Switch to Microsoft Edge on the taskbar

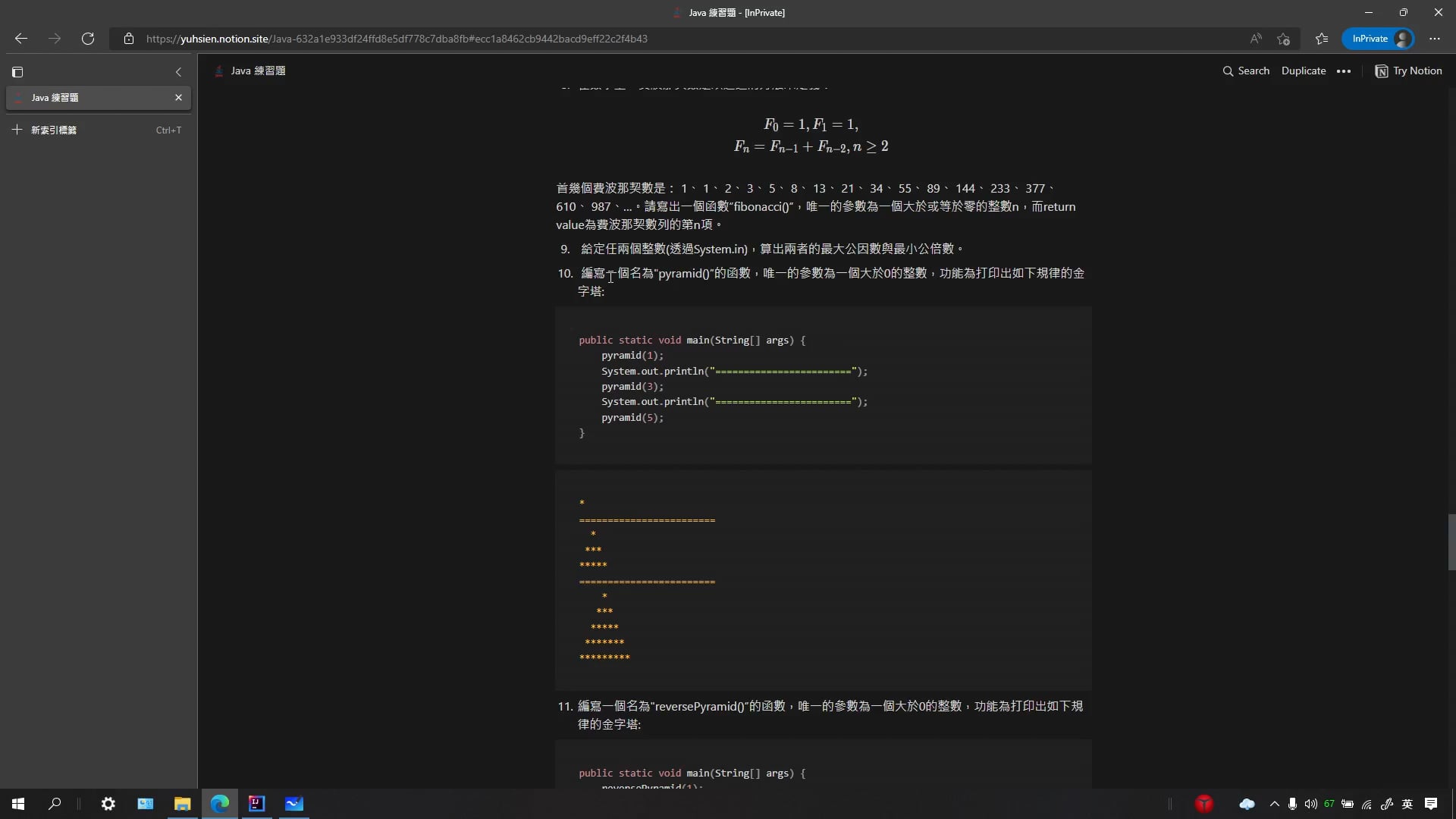(x=219, y=804)
